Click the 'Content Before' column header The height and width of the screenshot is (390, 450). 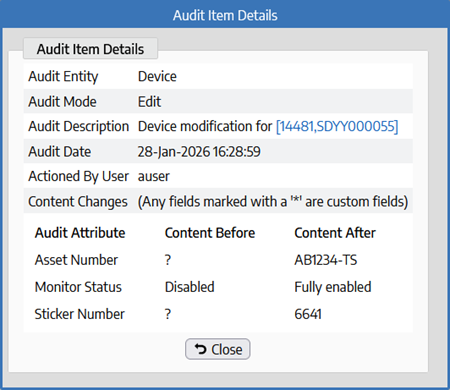(x=210, y=233)
